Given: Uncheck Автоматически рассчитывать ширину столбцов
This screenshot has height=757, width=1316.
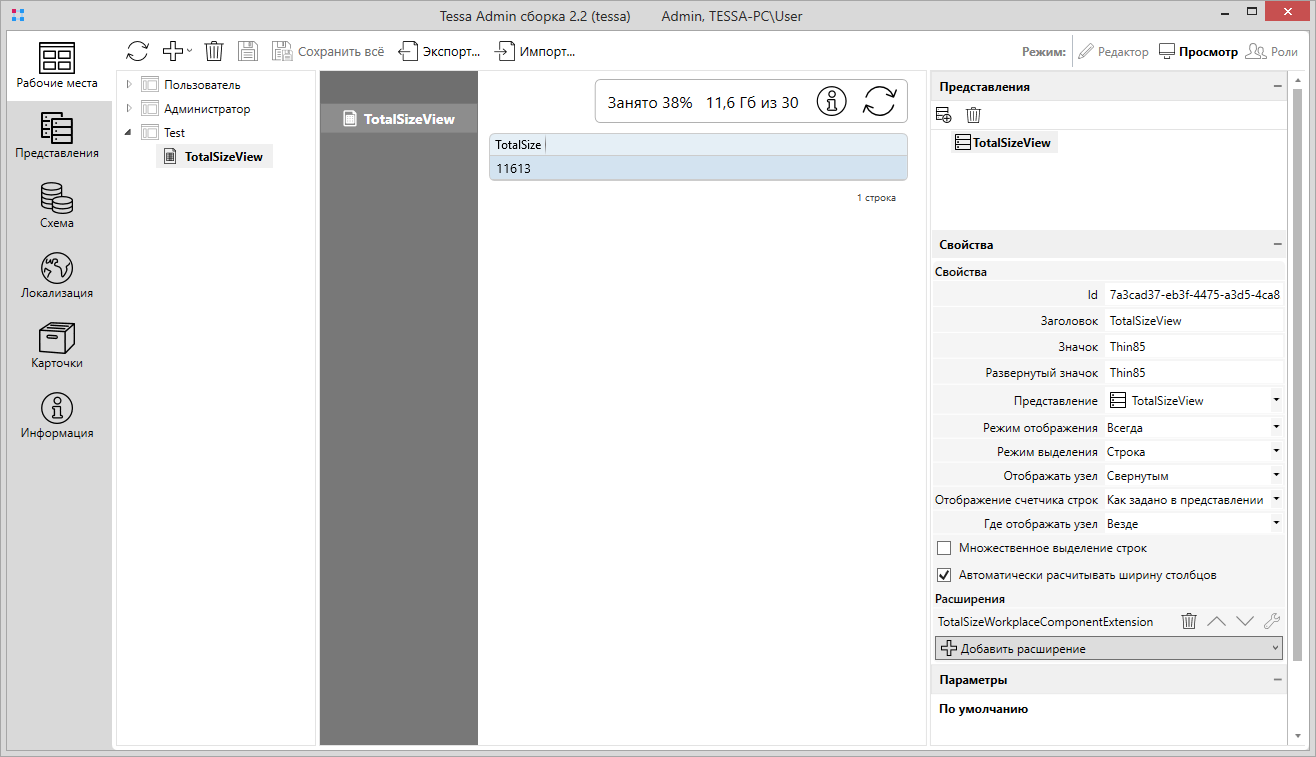Looking at the screenshot, I should click(944, 575).
